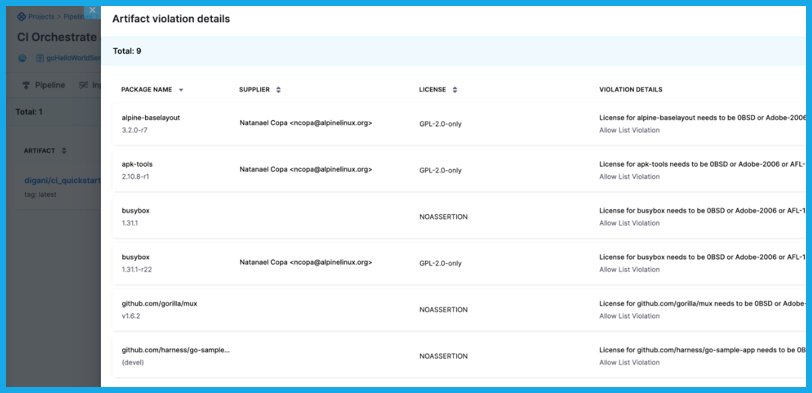812x393 pixels.
Task: Open the digani/ci_quickstart artifact link
Action: [62, 181]
